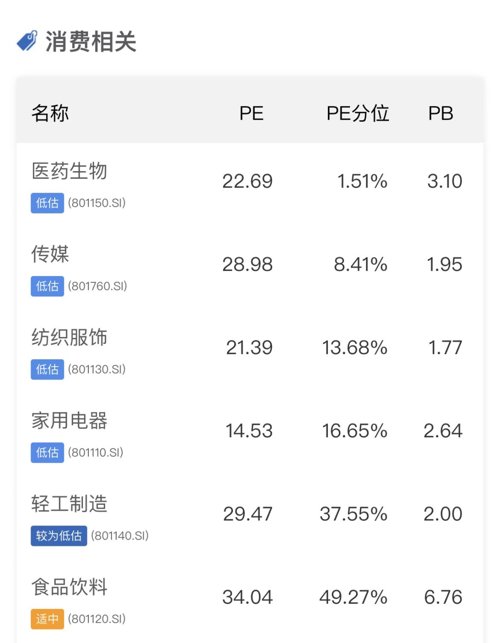Click the 低估 tag under 纺织服饰

click(x=47, y=369)
